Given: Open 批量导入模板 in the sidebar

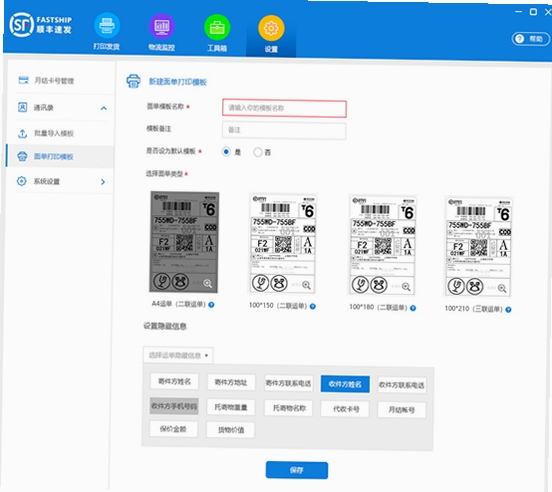Looking at the screenshot, I should point(54,133).
